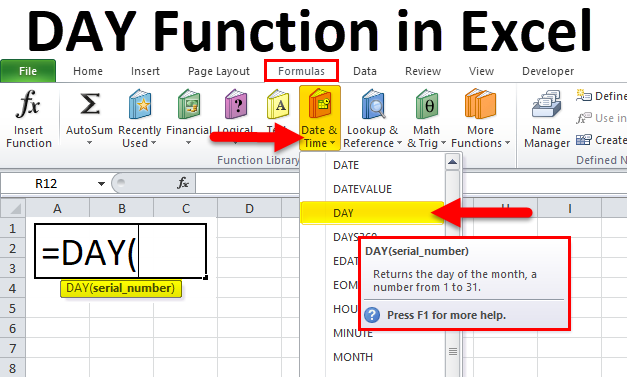Click the fx button beside formula bar
The height and width of the screenshot is (377, 627).
[183, 183]
